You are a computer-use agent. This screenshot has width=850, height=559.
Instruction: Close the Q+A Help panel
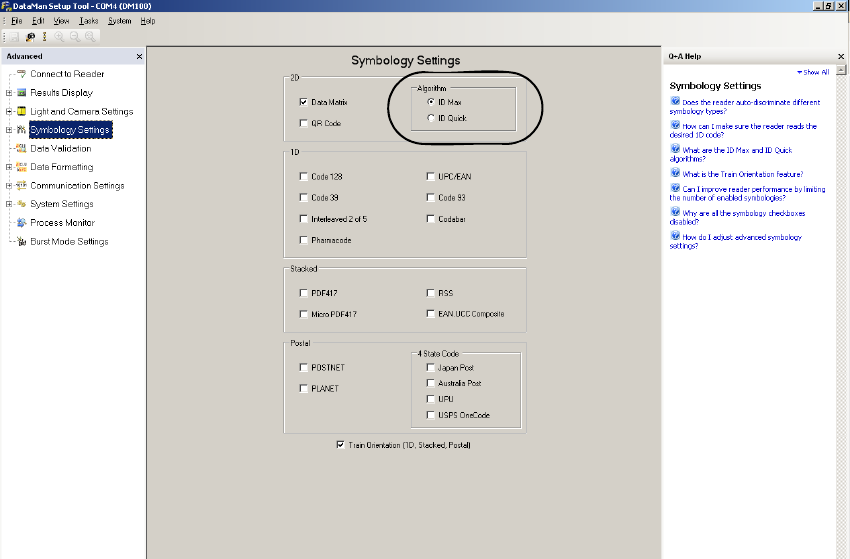point(841,56)
